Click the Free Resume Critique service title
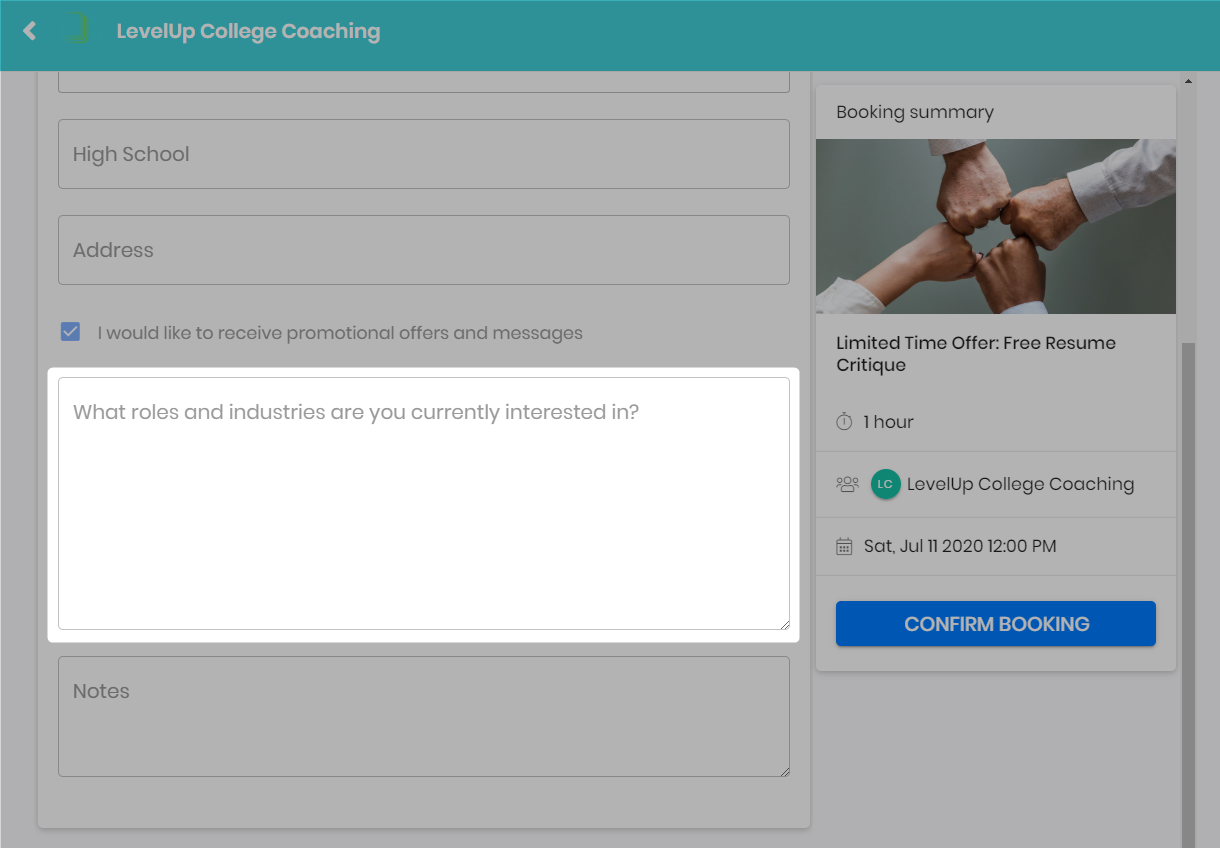This screenshot has width=1220, height=848. (975, 354)
